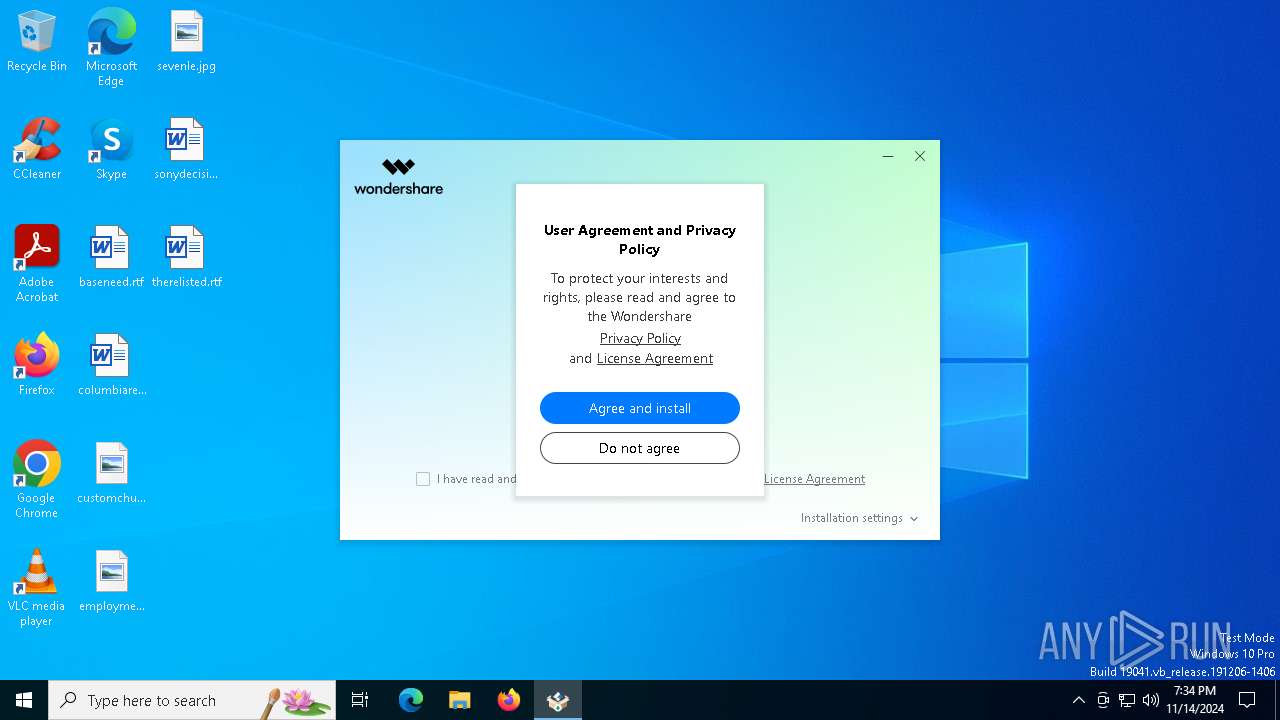Click the taskbar search box

tap(192, 700)
